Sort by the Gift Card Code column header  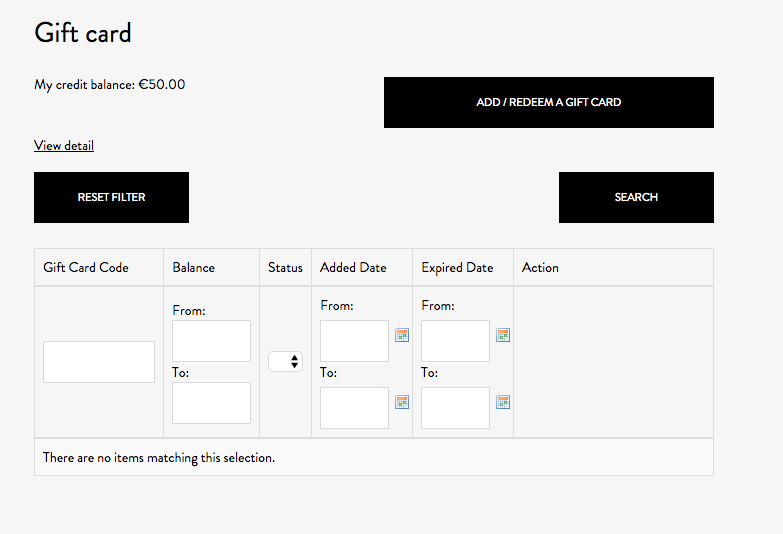86,268
